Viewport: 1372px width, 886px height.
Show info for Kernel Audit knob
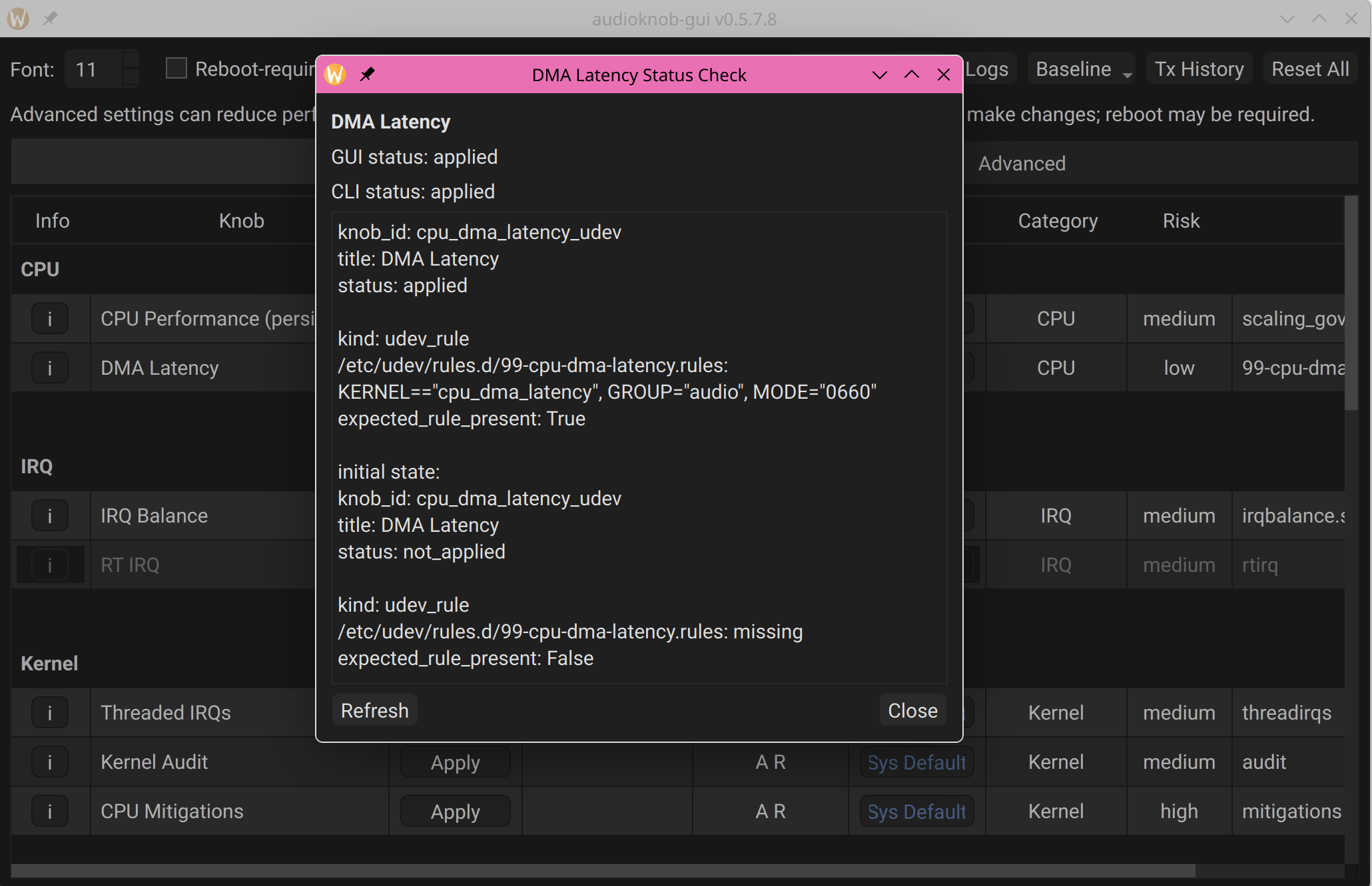click(x=50, y=762)
